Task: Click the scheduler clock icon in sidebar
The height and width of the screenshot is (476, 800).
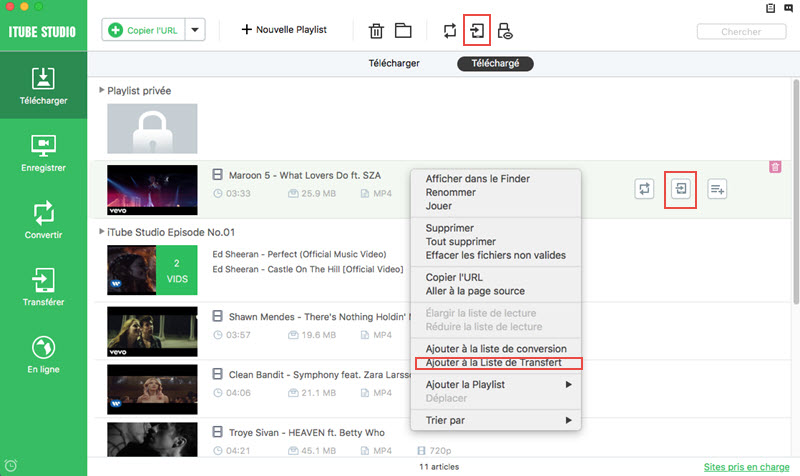Action: click(x=10, y=465)
